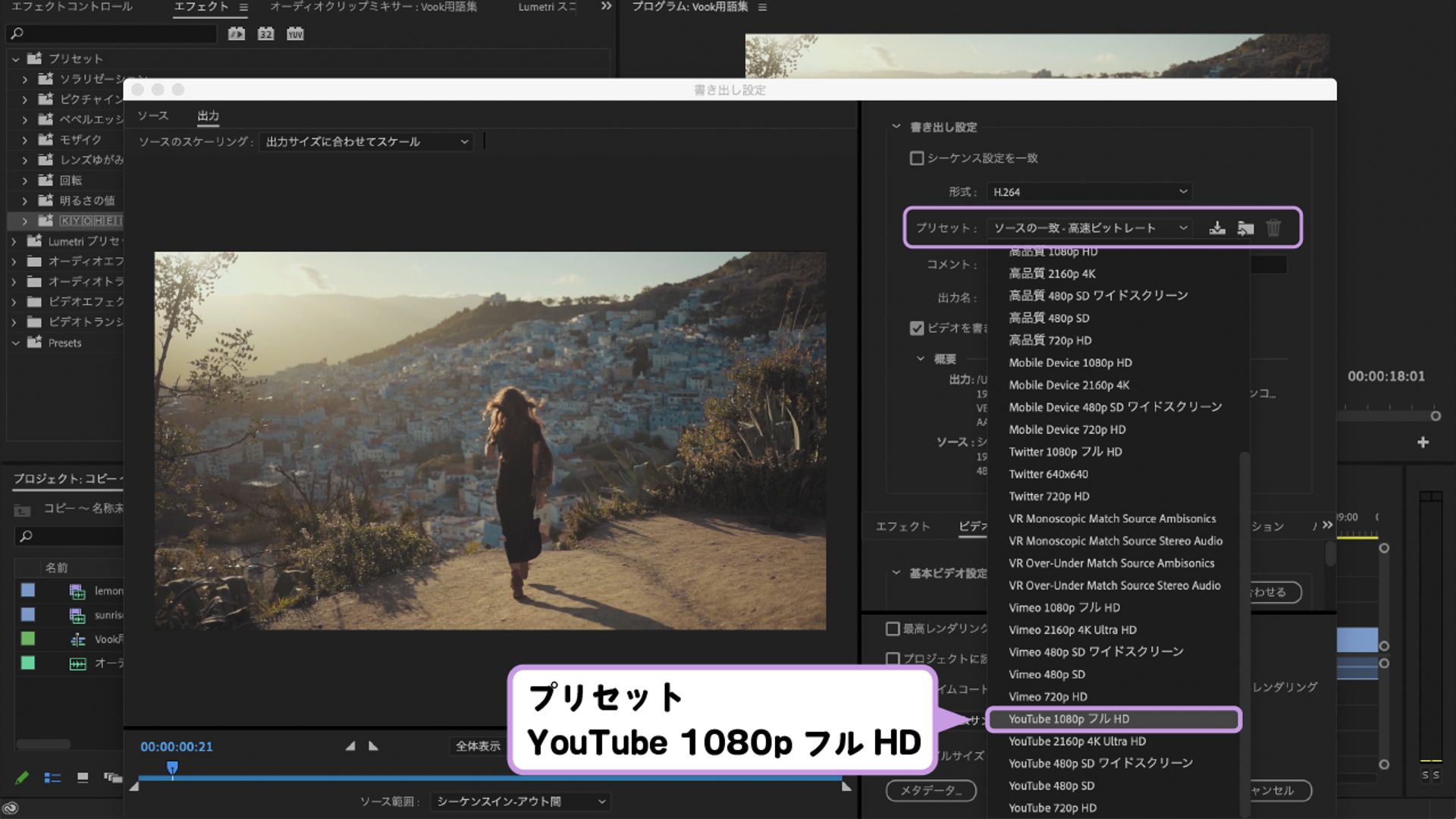Click the save preset icon next to the preset dropdown
This screenshot has height=819, width=1456.
[1217, 227]
